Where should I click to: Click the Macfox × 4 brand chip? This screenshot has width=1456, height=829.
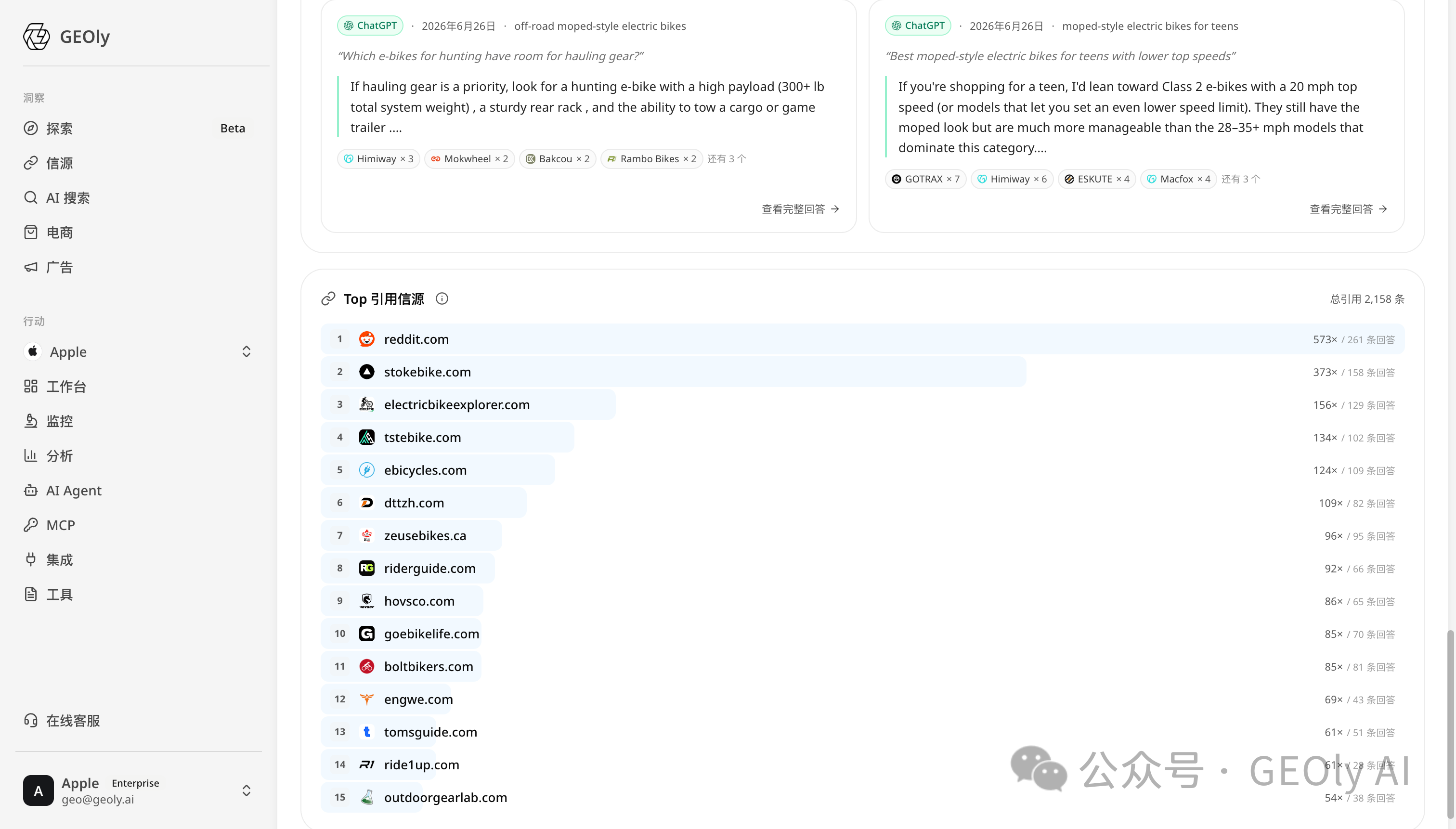[1179, 179]
